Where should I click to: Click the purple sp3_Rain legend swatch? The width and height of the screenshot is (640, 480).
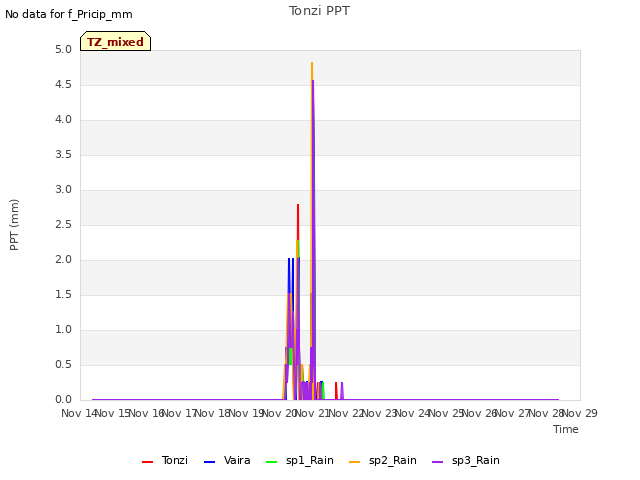(438, 462)
